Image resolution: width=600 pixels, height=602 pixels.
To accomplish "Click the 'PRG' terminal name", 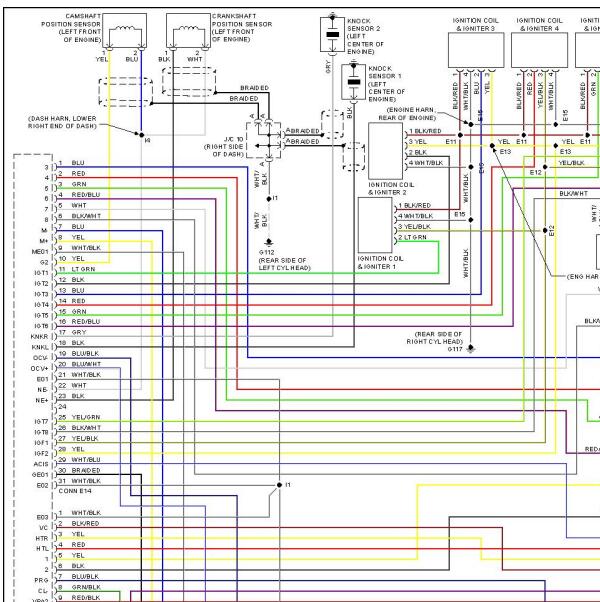I will (x=41, y=580).
